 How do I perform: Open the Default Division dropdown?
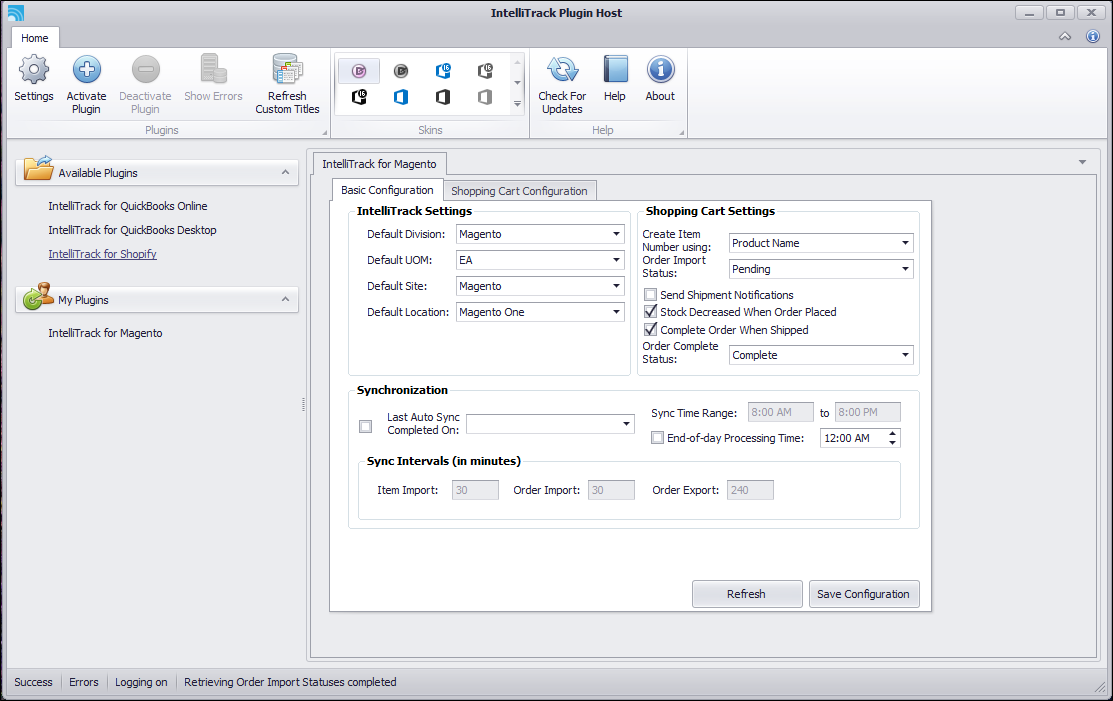point(616,234)
